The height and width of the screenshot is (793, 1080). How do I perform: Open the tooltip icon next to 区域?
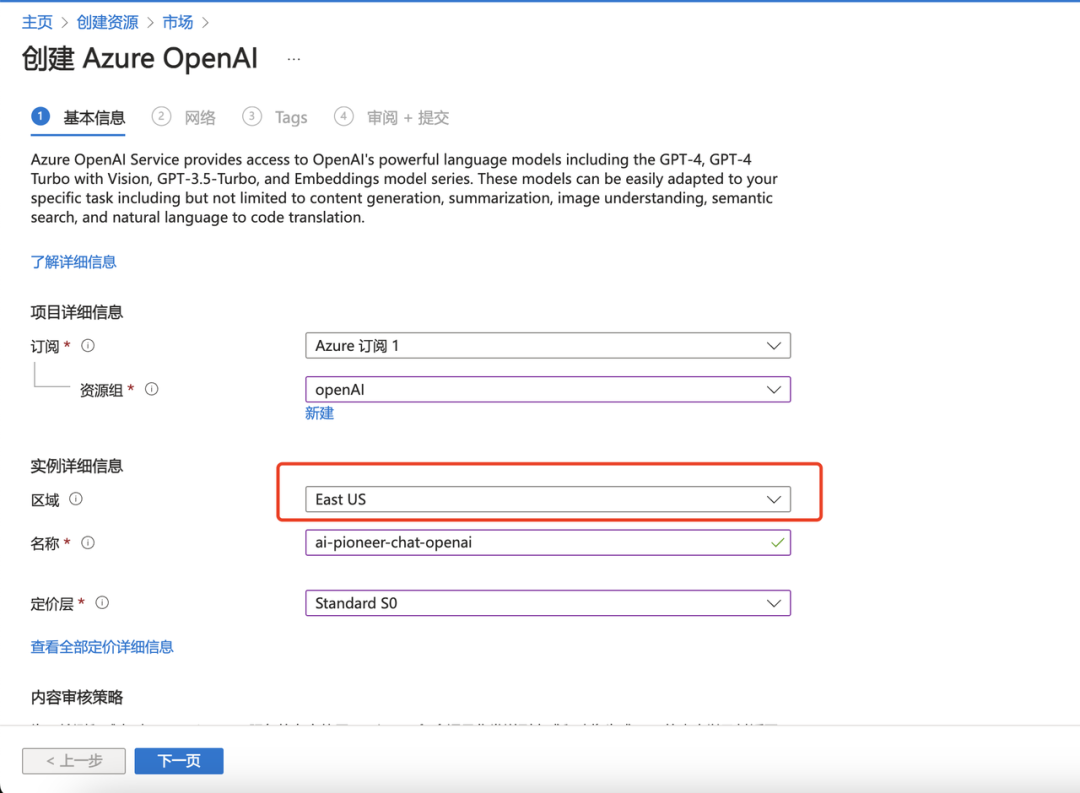click(x=75, y=499)
